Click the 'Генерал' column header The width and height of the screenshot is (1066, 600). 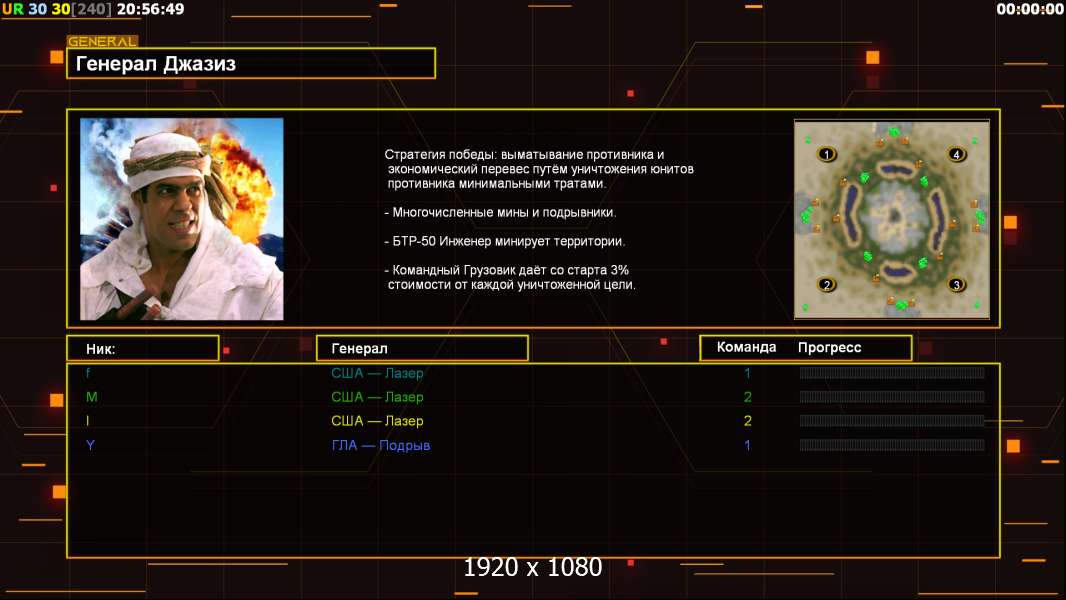[x=422, y=349]
